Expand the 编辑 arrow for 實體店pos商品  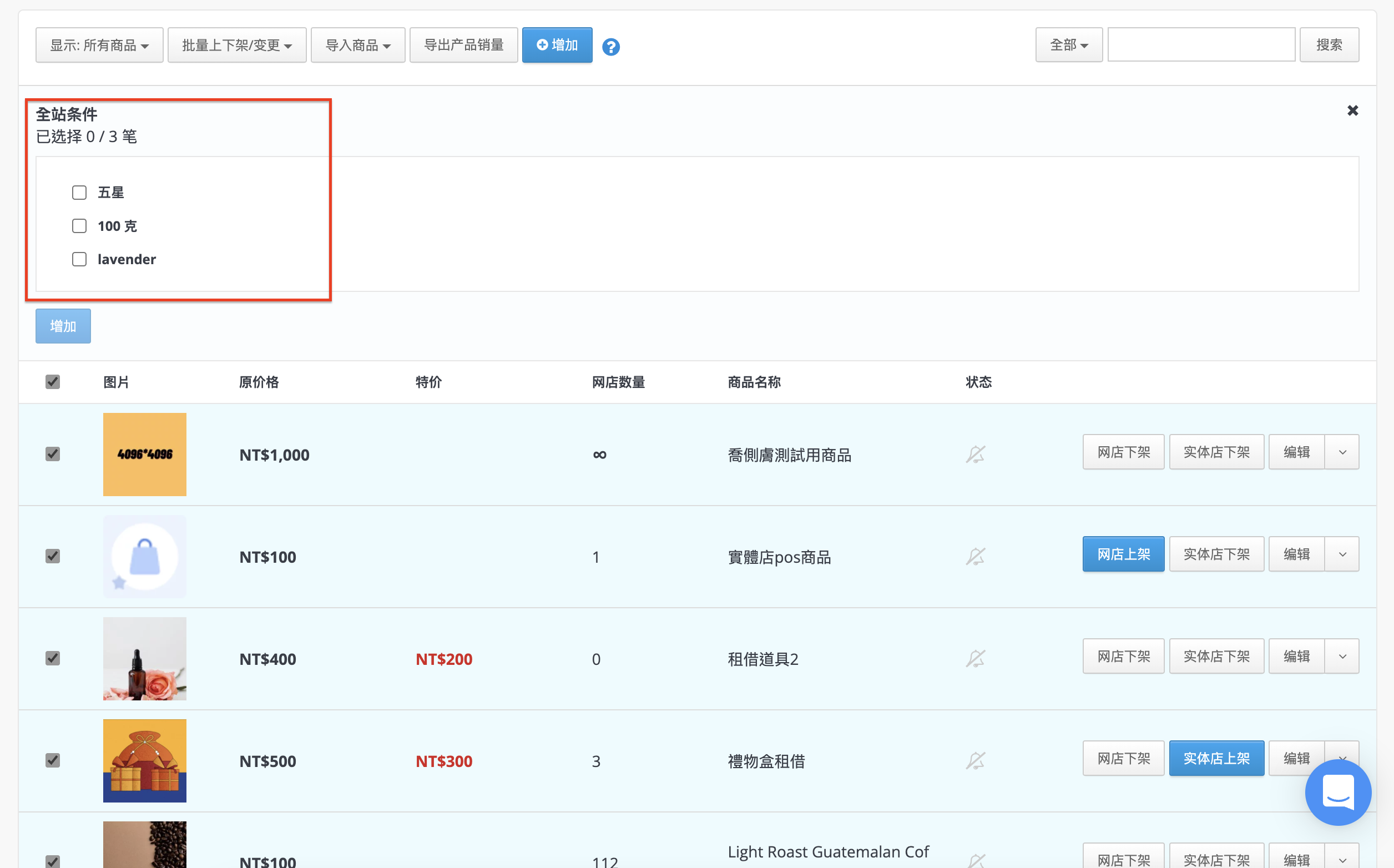(1342, 554)
